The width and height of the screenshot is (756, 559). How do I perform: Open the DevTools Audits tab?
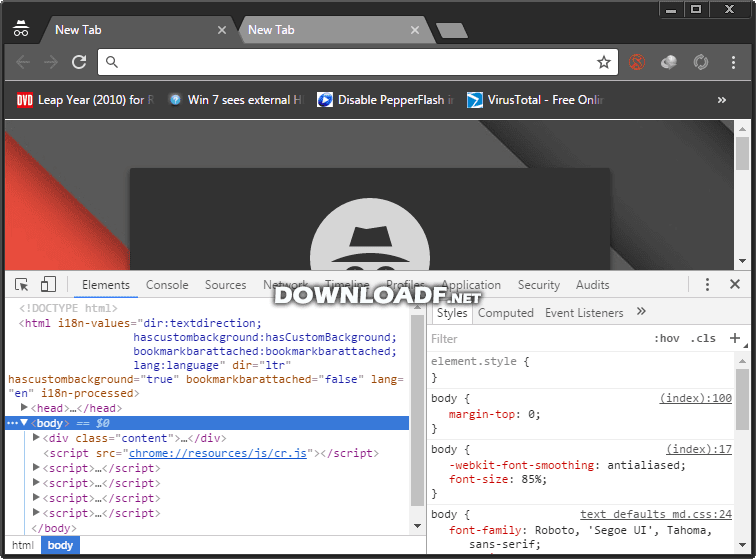593,285
